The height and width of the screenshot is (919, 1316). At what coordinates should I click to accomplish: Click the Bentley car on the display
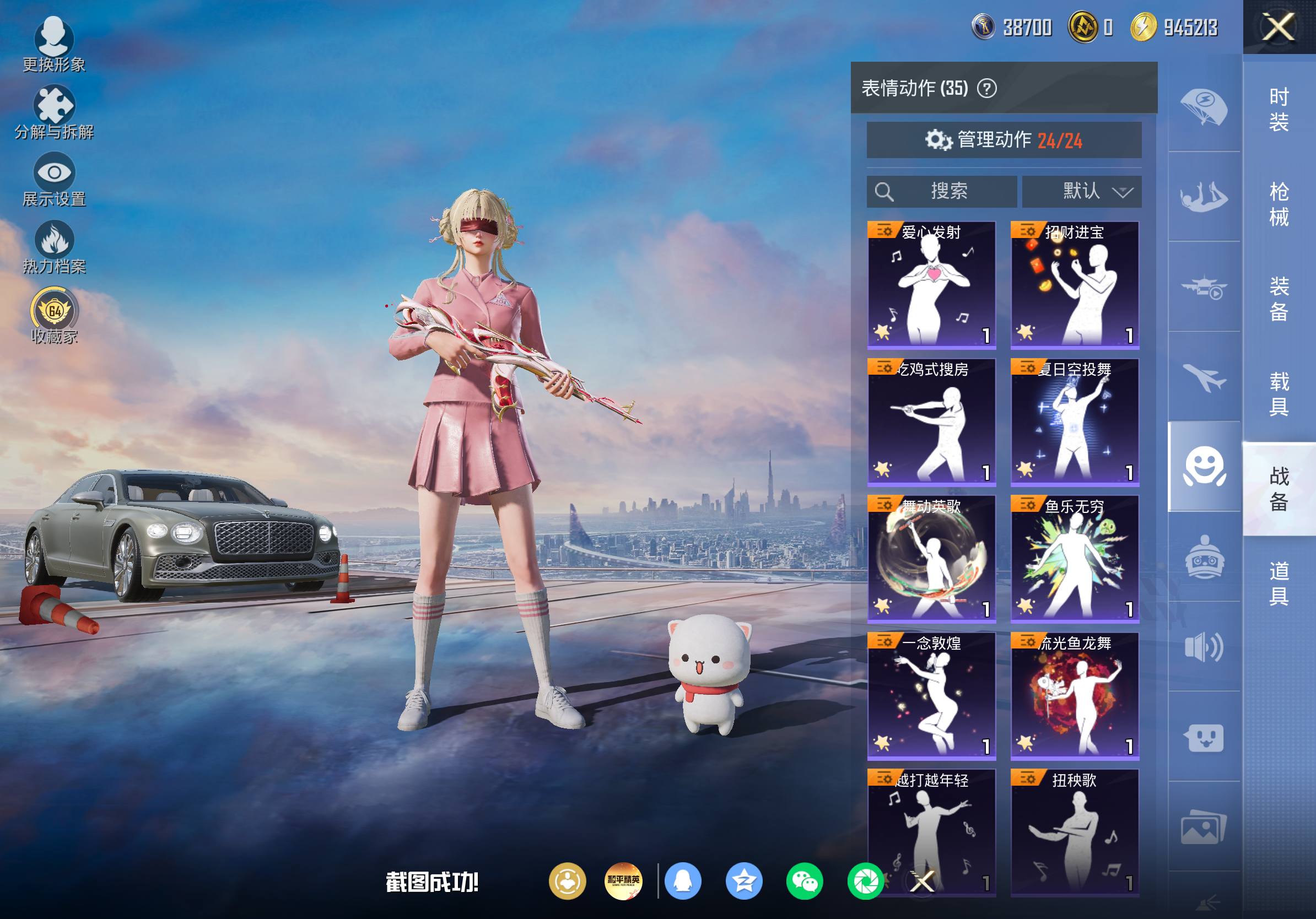click(184, 534)
